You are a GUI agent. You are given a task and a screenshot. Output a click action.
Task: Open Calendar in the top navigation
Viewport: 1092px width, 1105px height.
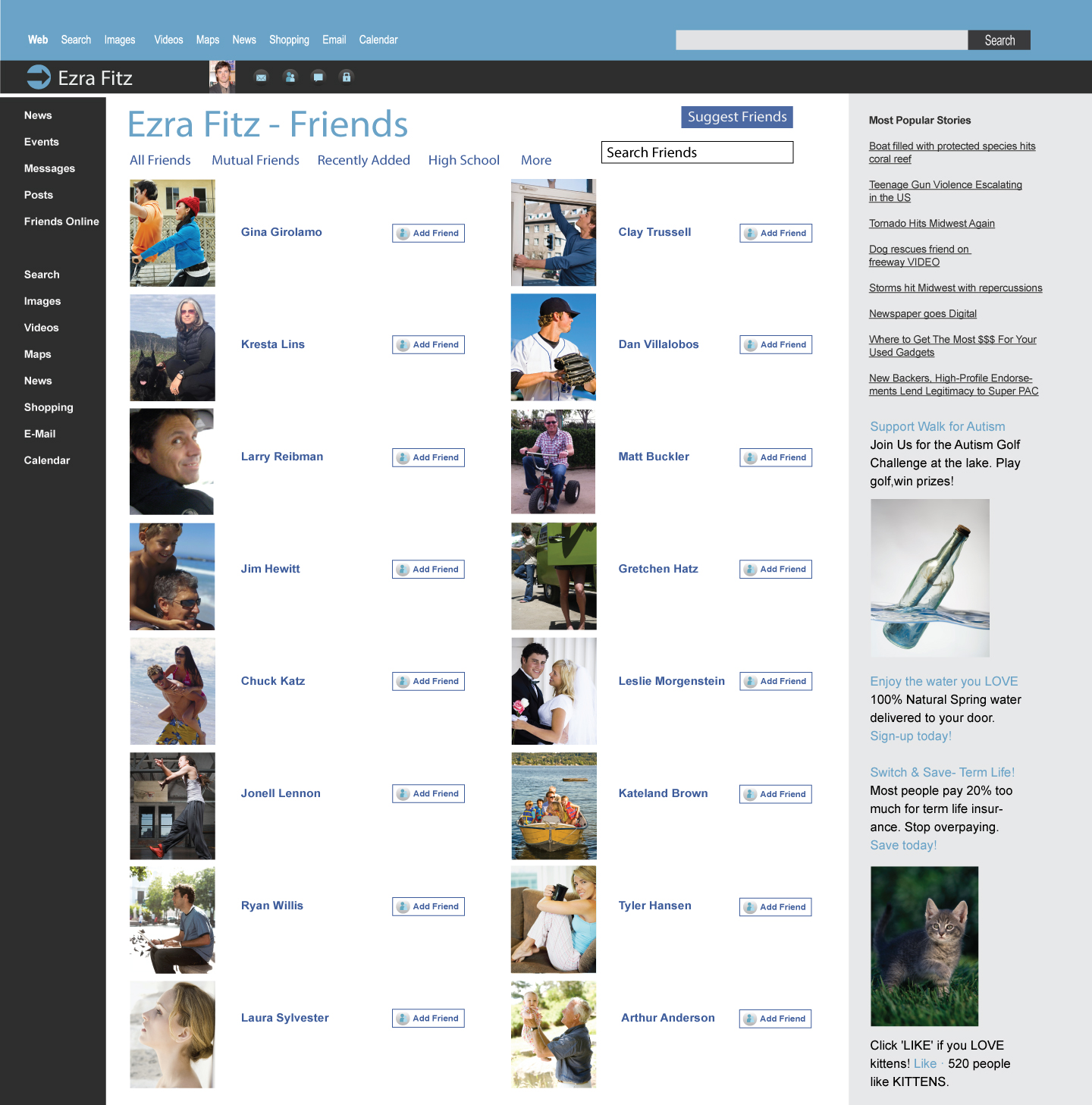point(378,39)
